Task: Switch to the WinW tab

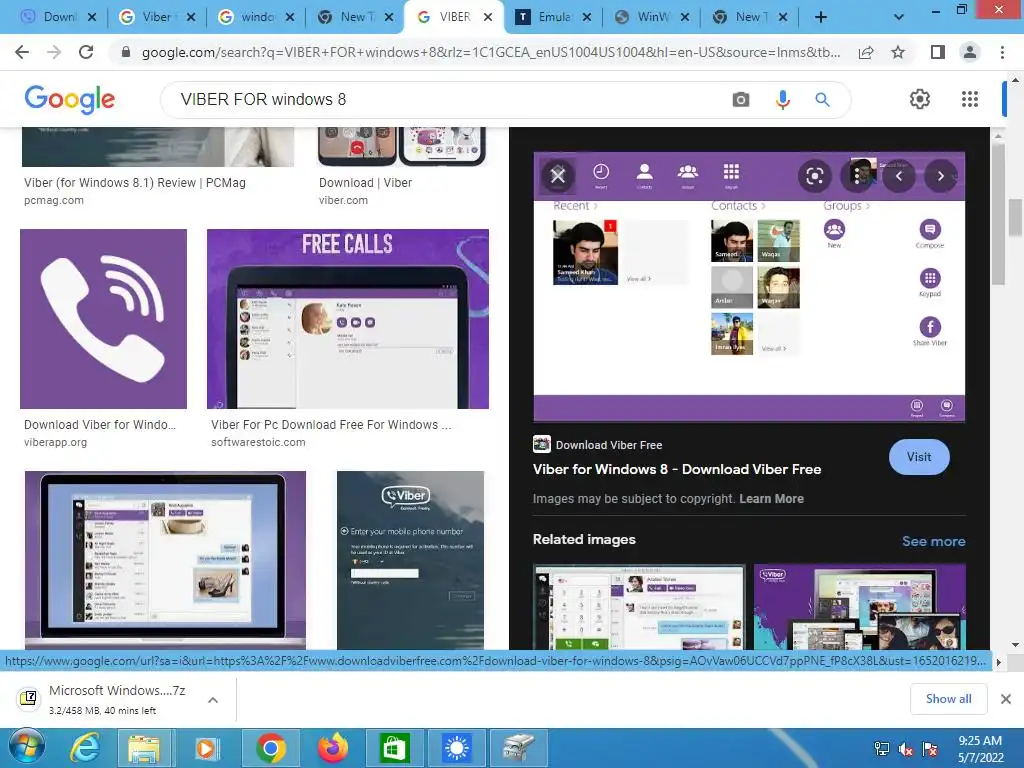Action: click(653, 17)
